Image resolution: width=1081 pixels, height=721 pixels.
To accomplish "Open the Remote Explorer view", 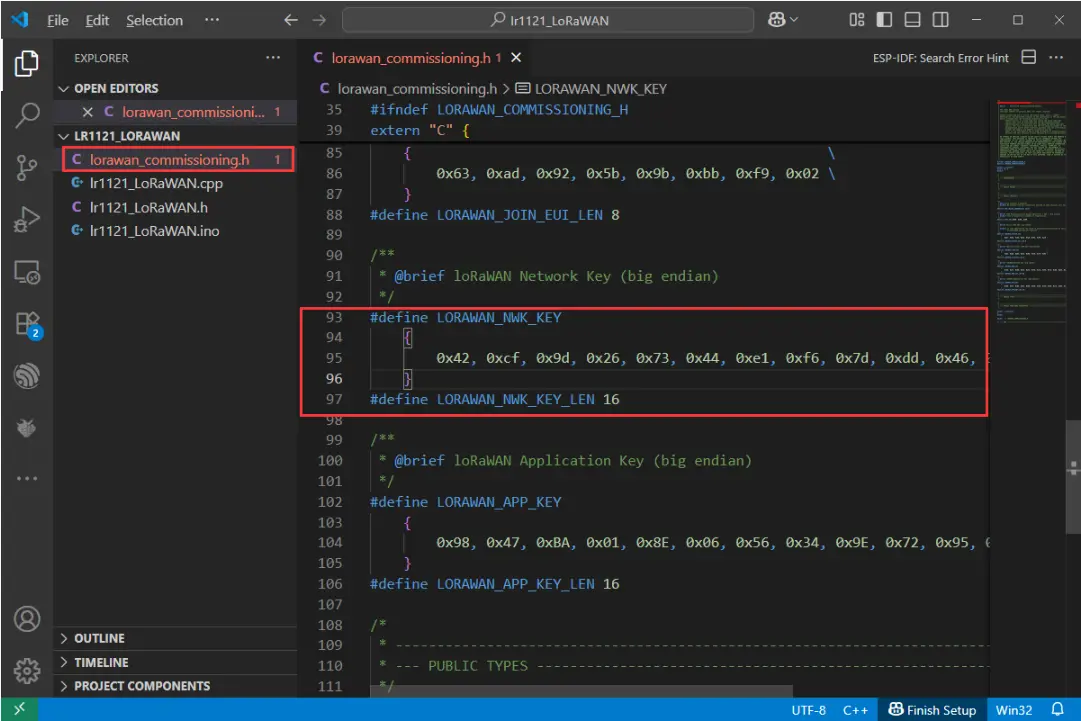I will pos(27,271).
